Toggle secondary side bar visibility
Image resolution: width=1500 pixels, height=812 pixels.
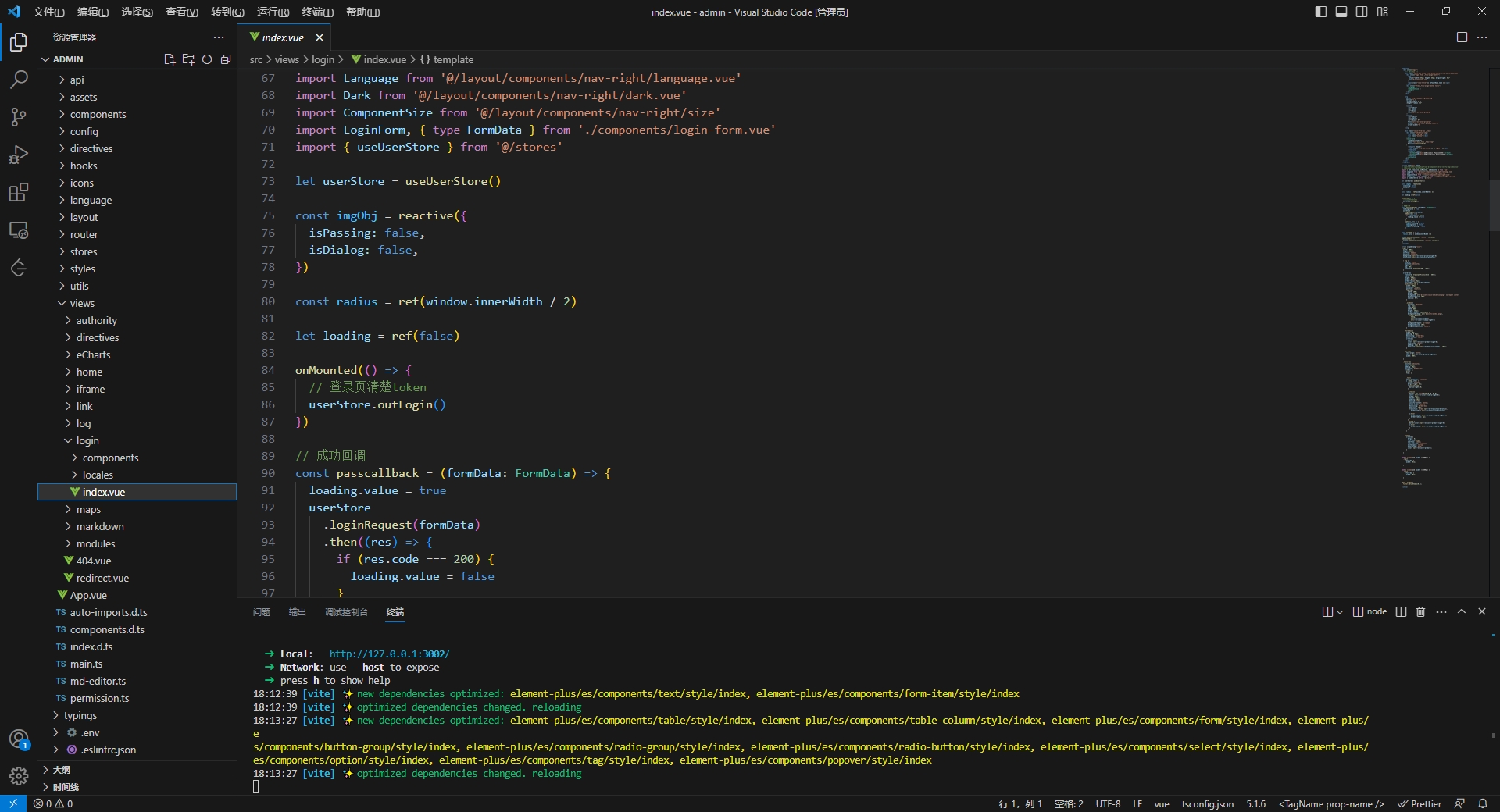point(1362,12)
